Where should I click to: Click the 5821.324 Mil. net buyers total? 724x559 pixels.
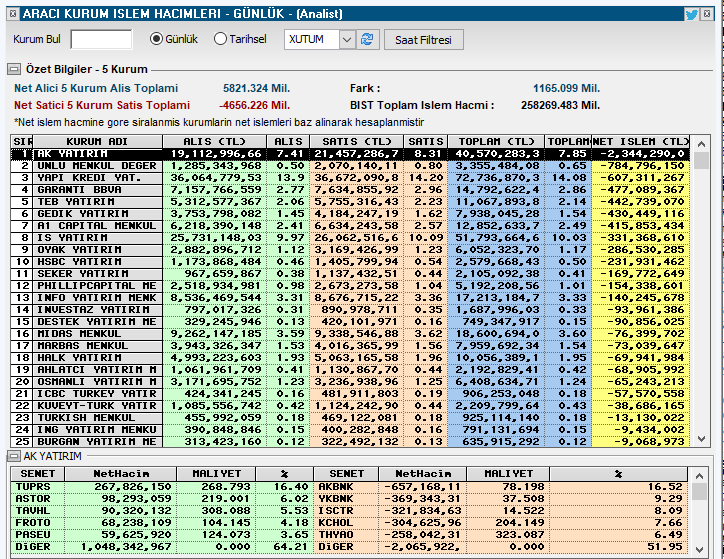coord(256,88)
